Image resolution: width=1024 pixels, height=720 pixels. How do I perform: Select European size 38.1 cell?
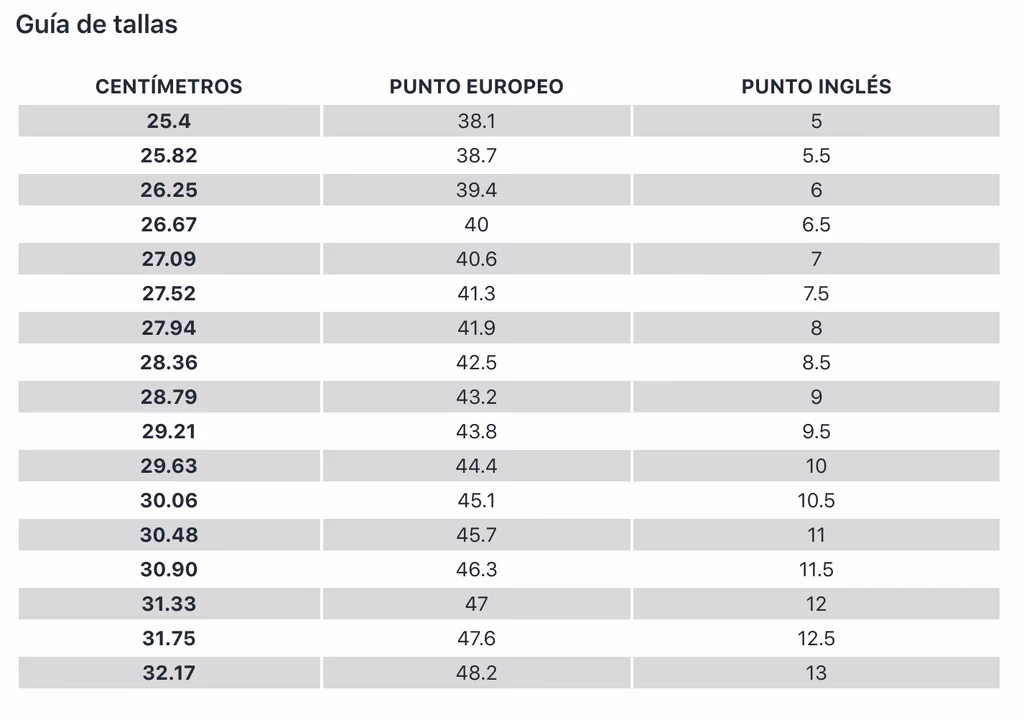point(476,121)
